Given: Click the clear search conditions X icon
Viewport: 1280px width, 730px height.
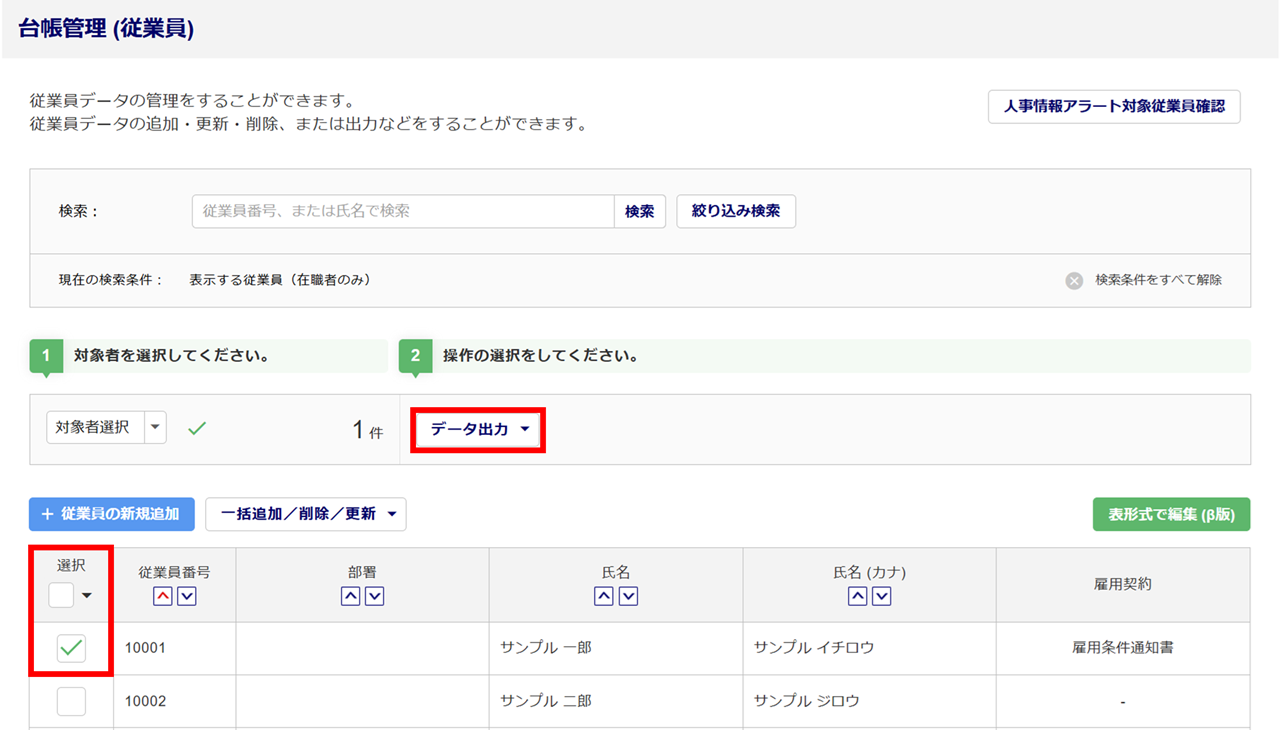Looking at the screenshot, I should coord(1074,281).
